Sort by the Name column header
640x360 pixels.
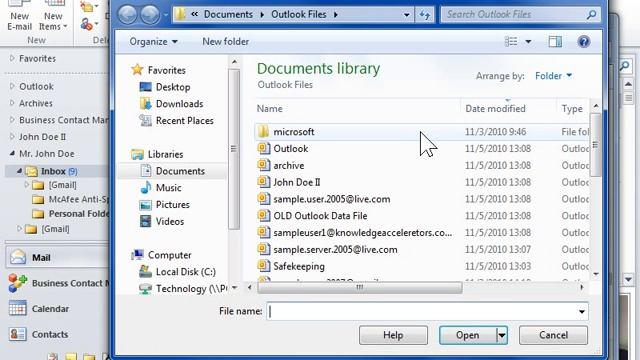[269, 109]
